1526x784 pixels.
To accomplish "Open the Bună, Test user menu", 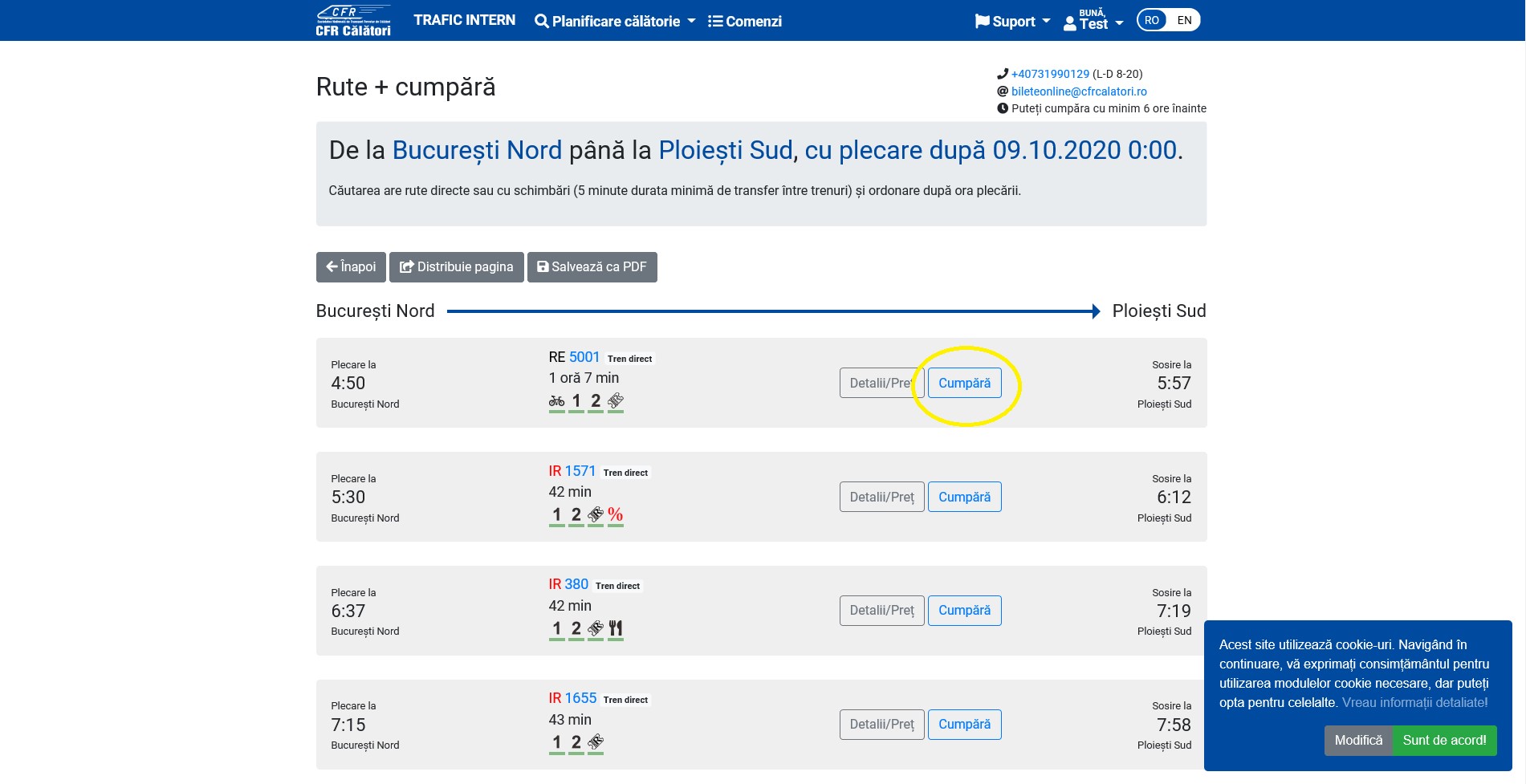I will point(1093,21).
